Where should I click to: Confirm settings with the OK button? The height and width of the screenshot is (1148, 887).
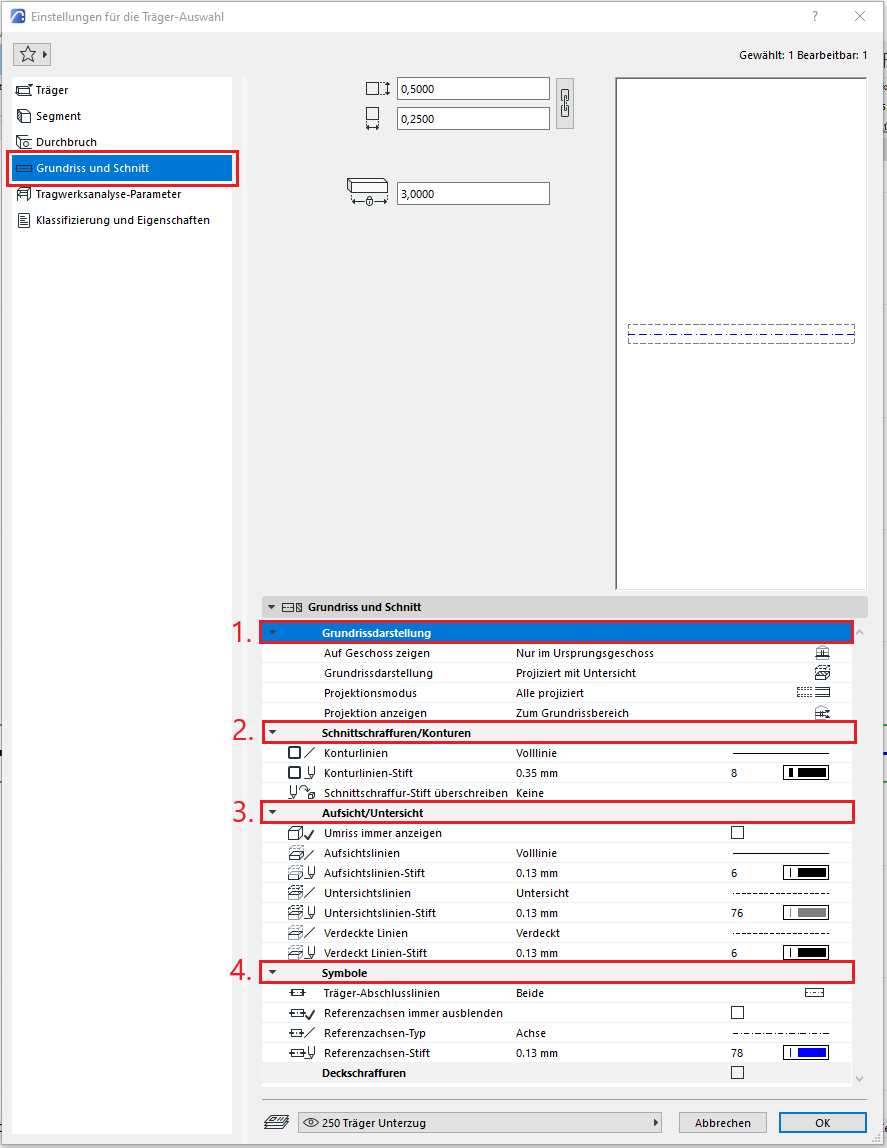click(822, 1123)
